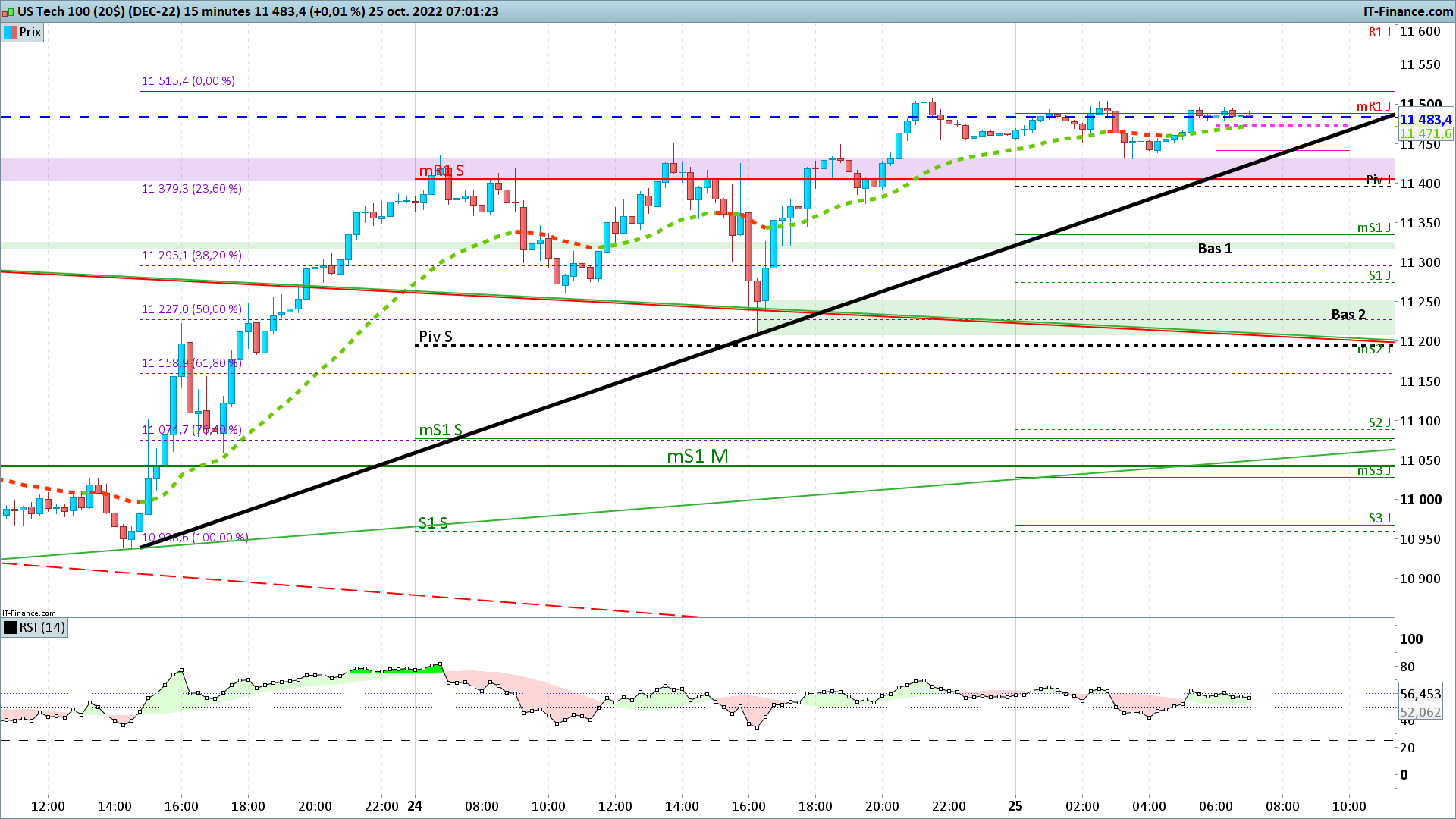The height and width of the screenshot is (819, 1456).
Task: Select the mS1 M support label
Action: click(x=697, y=456)
